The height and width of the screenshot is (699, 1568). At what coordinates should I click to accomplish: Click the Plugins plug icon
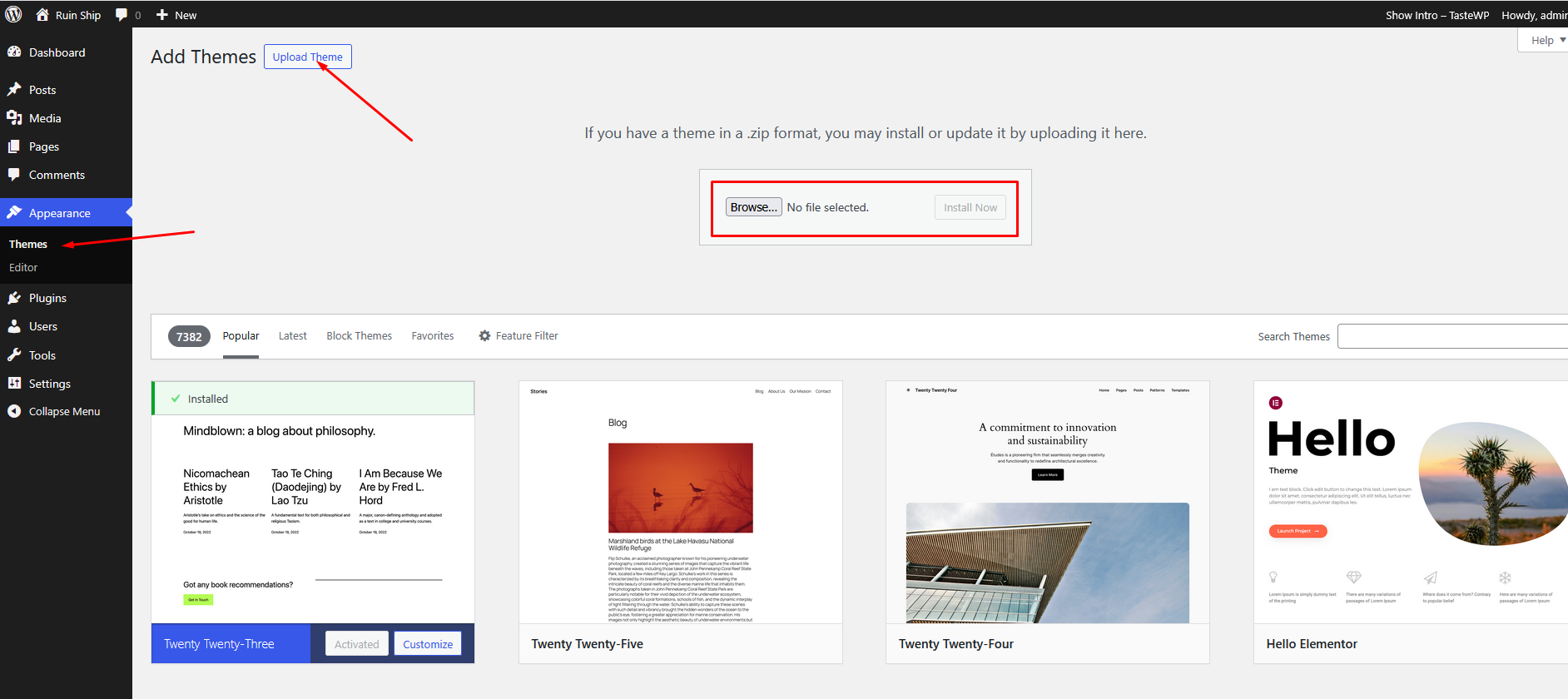pos(14,297)
